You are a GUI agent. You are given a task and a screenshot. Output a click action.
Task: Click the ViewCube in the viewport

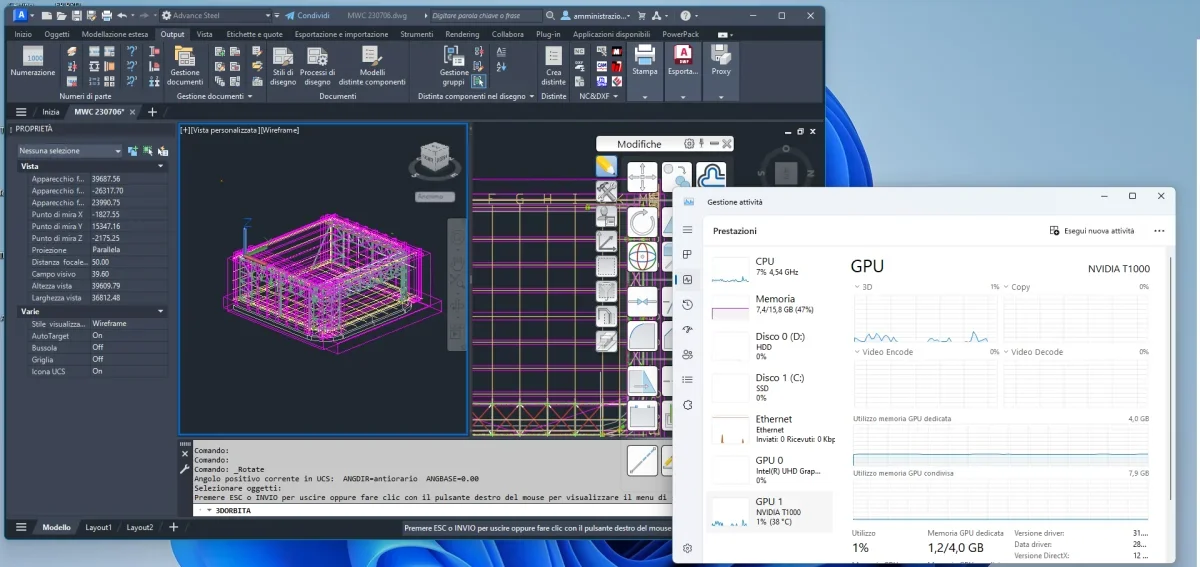point(435,159)
